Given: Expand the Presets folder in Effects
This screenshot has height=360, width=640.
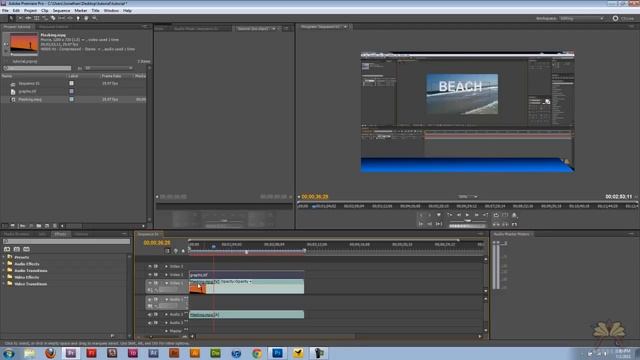Looking at the screenshot, I should pyautogui.click(x=4, y=257).
